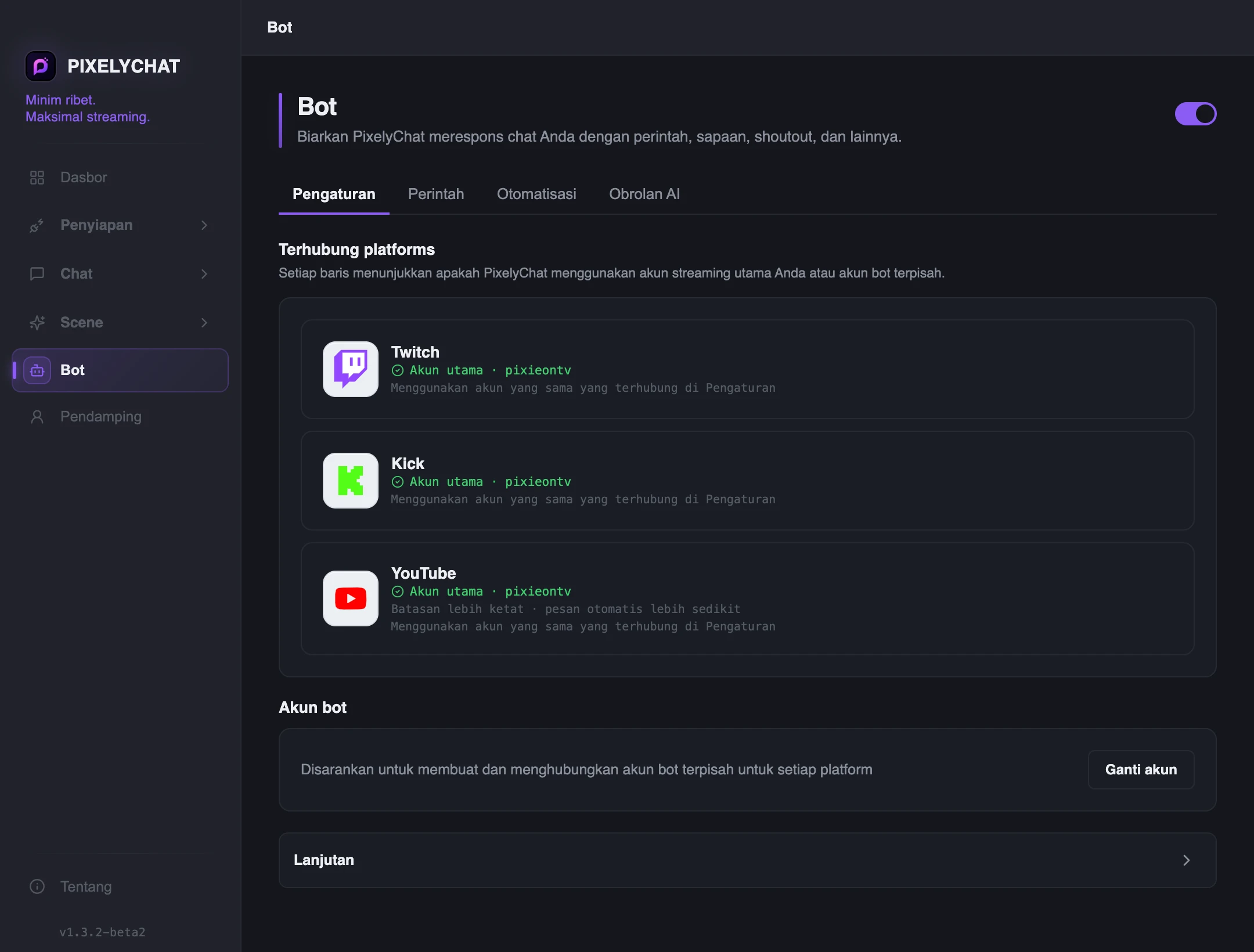Select Bot in the sidebar
The height and width of the screenshot is (952, 1254).
point(120,370)
